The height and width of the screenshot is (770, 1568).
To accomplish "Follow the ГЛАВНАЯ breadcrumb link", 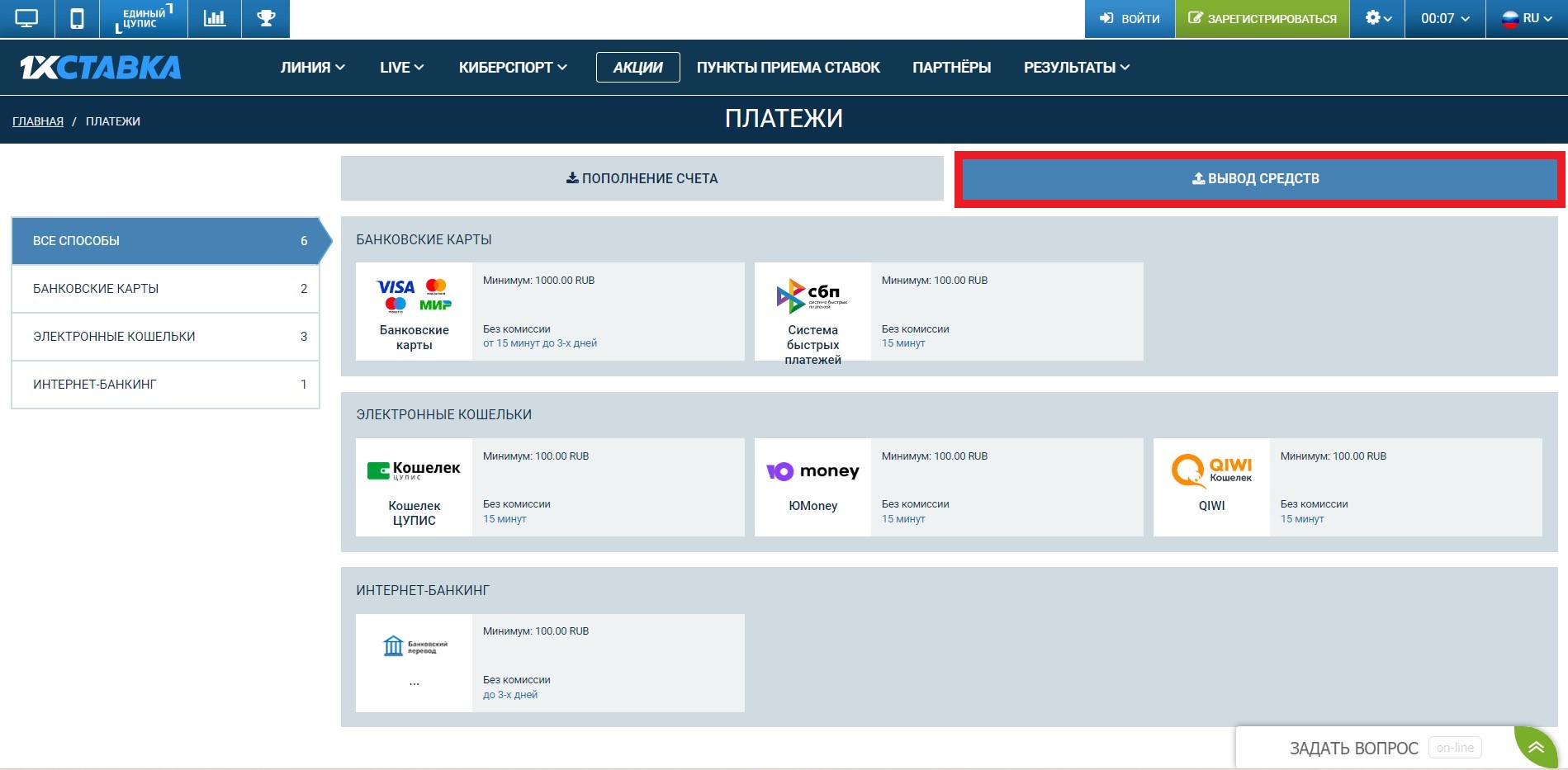I will (38, 121).
